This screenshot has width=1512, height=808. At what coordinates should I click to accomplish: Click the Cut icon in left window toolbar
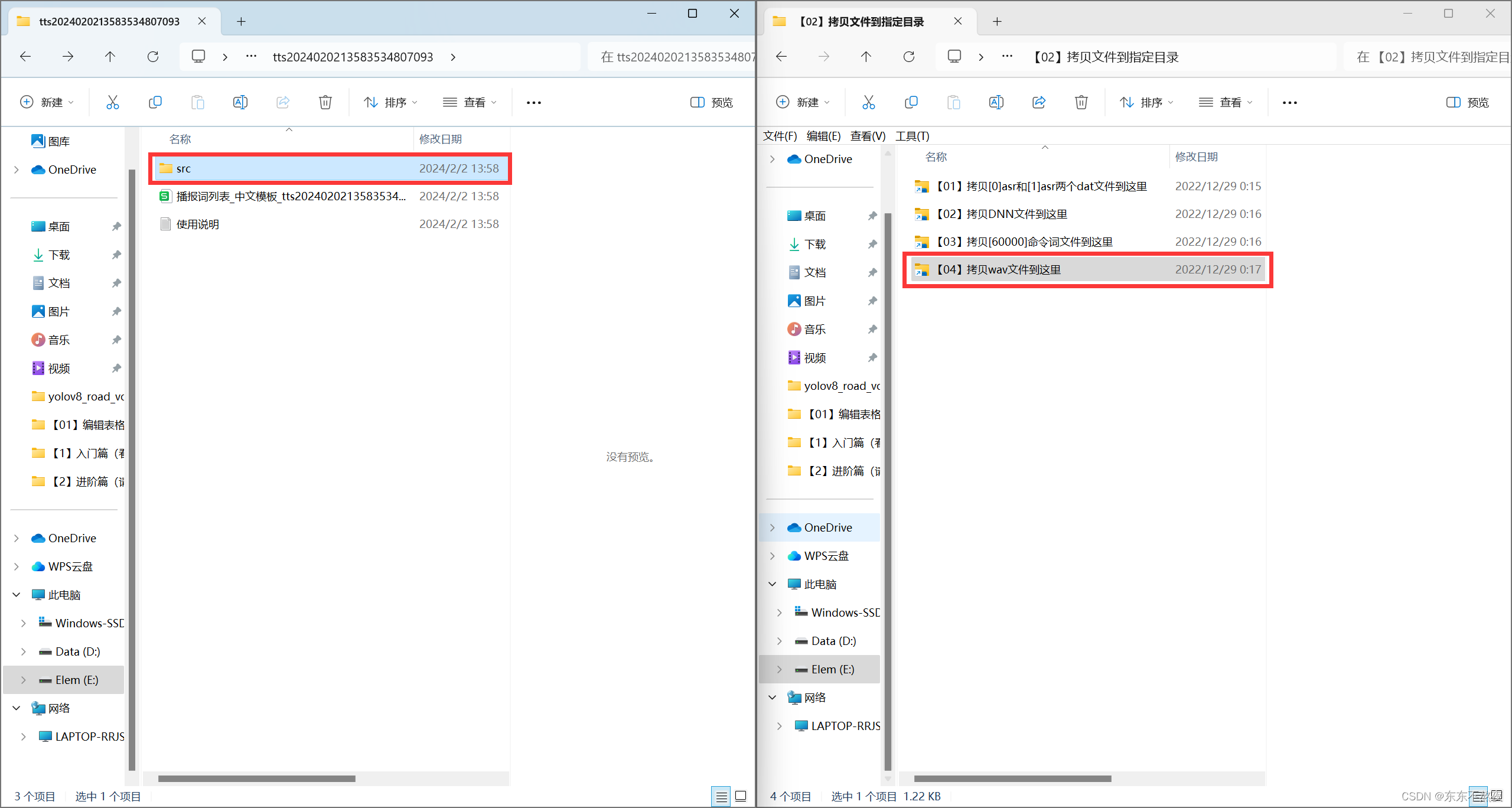(x=112, y=102)
